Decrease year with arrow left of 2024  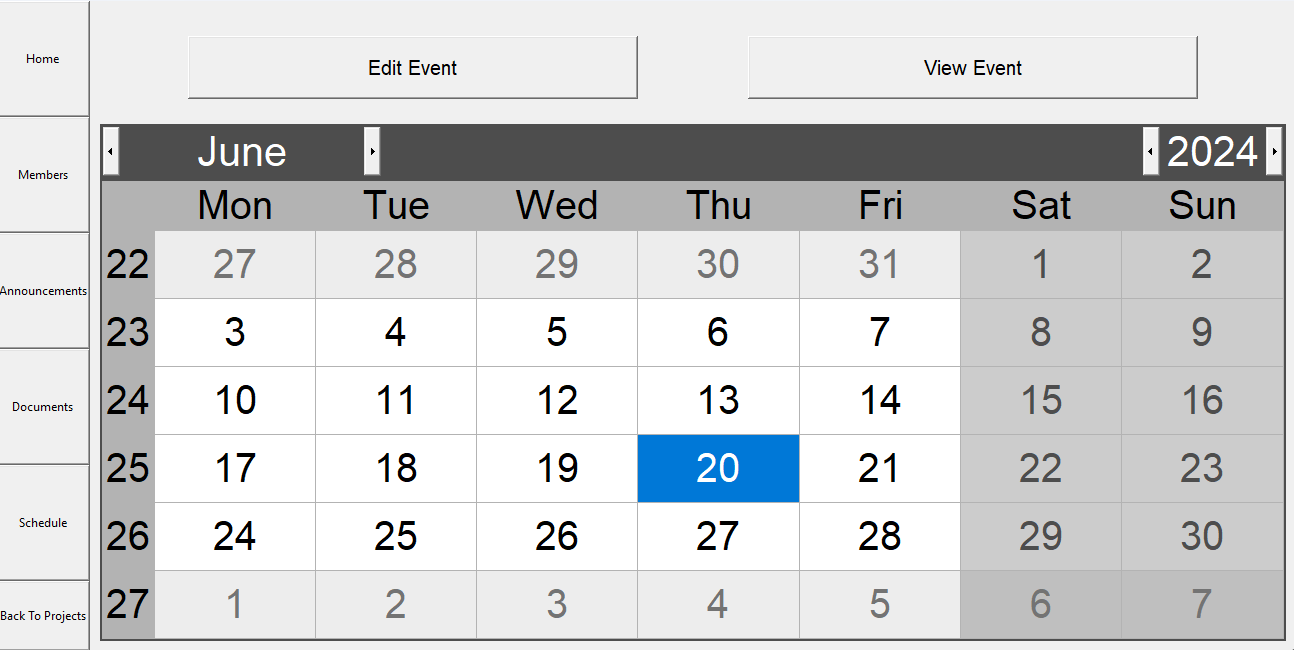(1151, 152)
